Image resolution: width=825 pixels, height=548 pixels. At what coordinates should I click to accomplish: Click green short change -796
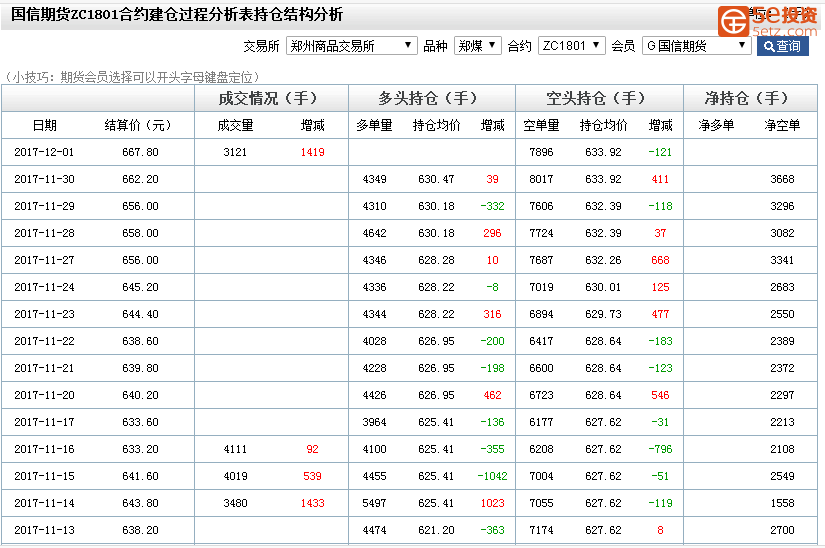point(660,449)
